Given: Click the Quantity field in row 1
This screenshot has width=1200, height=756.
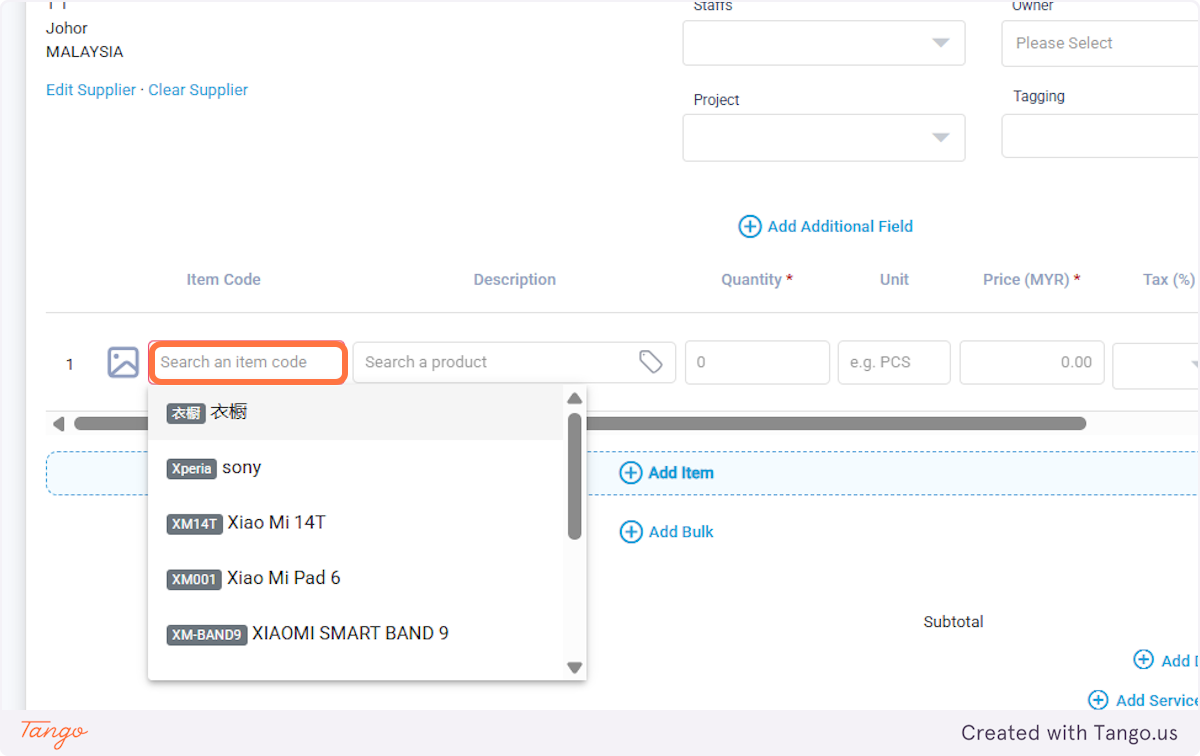Looking at the screenshot, I should (x=757, y=362).
